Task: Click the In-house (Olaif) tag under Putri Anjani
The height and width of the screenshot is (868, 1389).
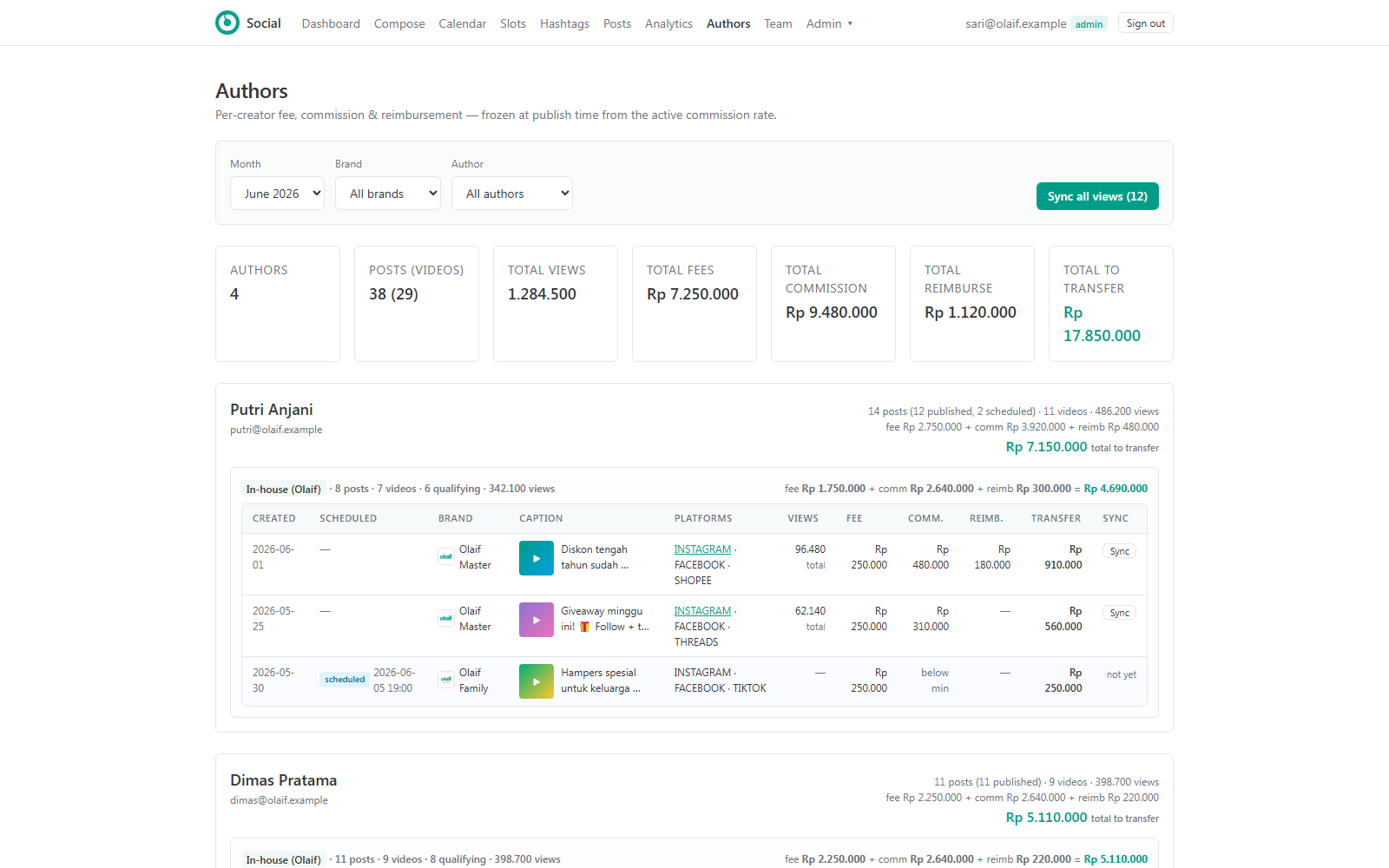Action: click(x=283, y=490)
